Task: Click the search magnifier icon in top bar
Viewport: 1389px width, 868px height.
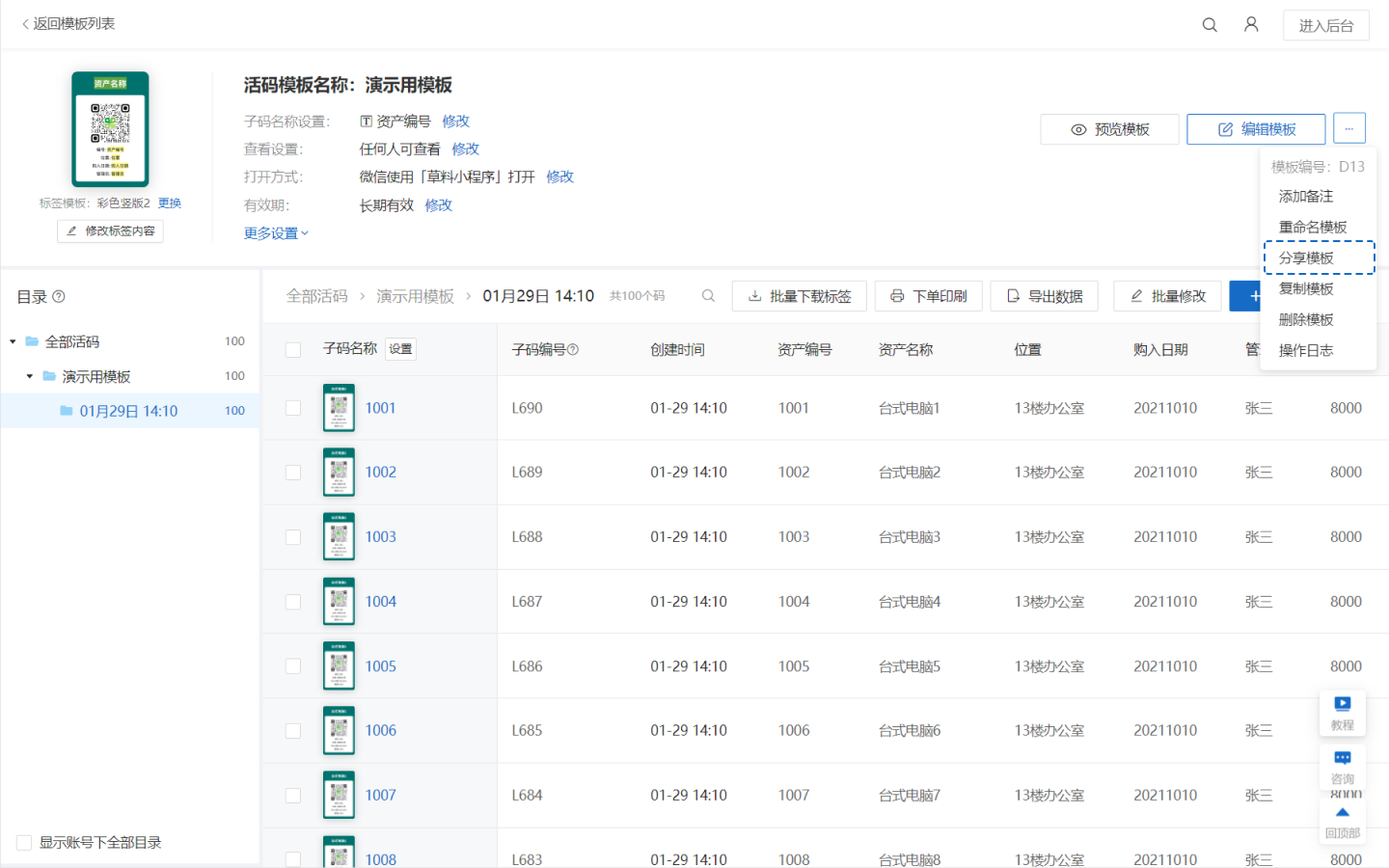Action: (1210, 25)
